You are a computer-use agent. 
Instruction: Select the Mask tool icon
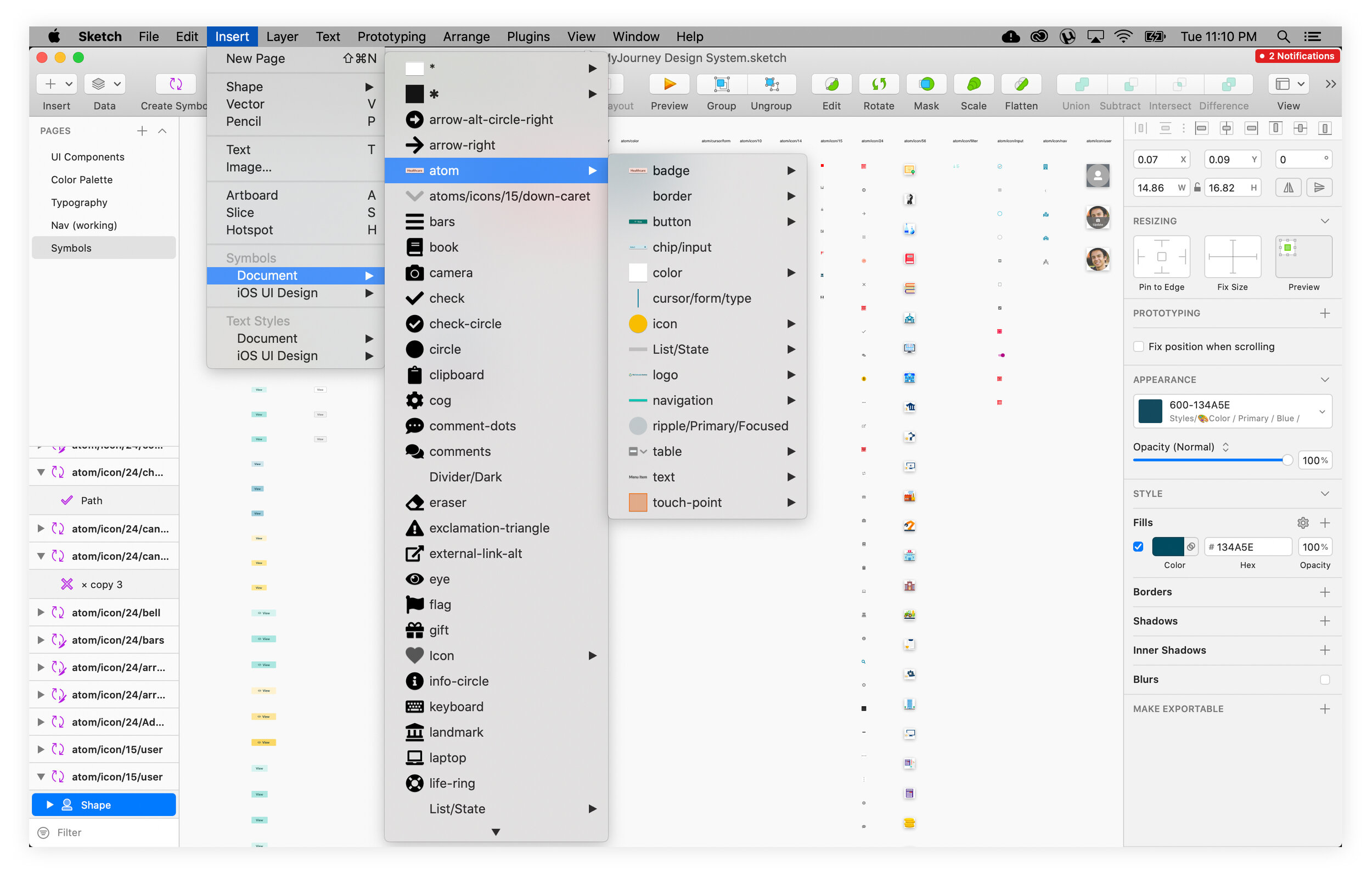(x=926, y=85)
